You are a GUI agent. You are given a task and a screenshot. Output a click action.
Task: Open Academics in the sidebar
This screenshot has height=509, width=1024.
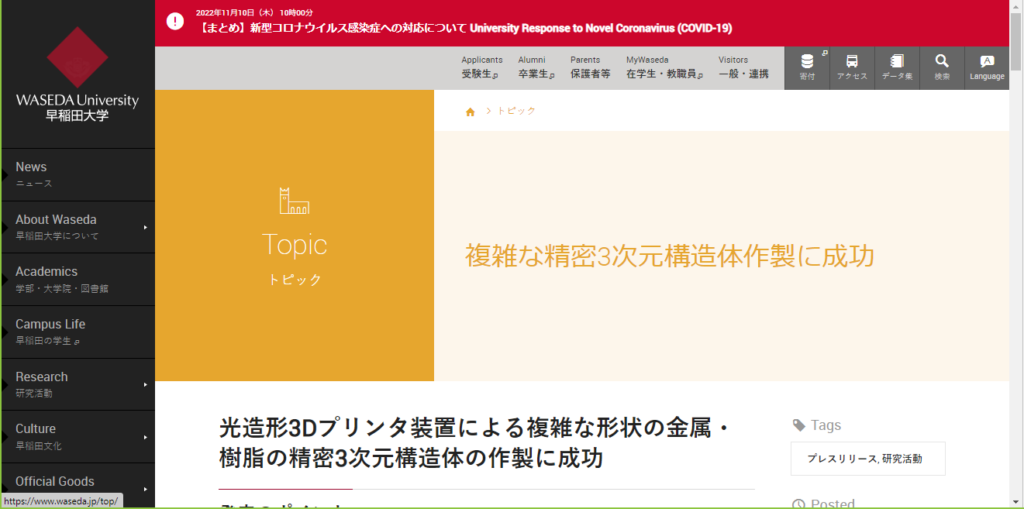(78, 279)
